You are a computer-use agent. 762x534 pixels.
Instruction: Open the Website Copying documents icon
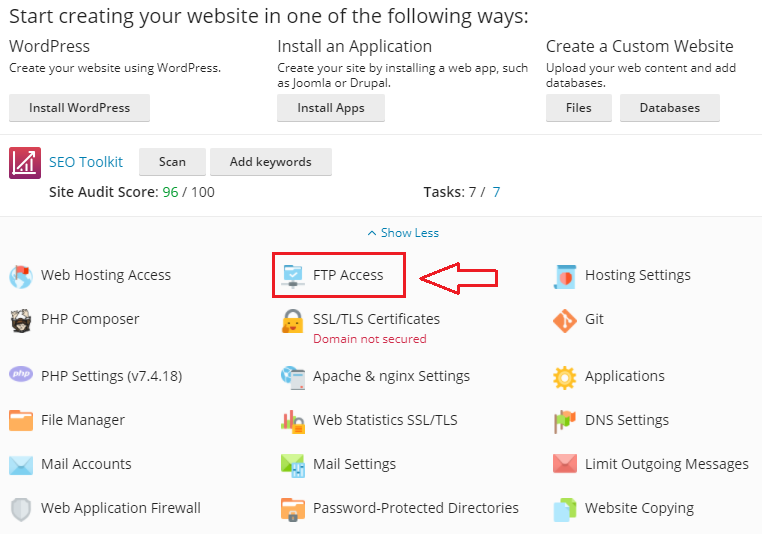coord(565,509)
